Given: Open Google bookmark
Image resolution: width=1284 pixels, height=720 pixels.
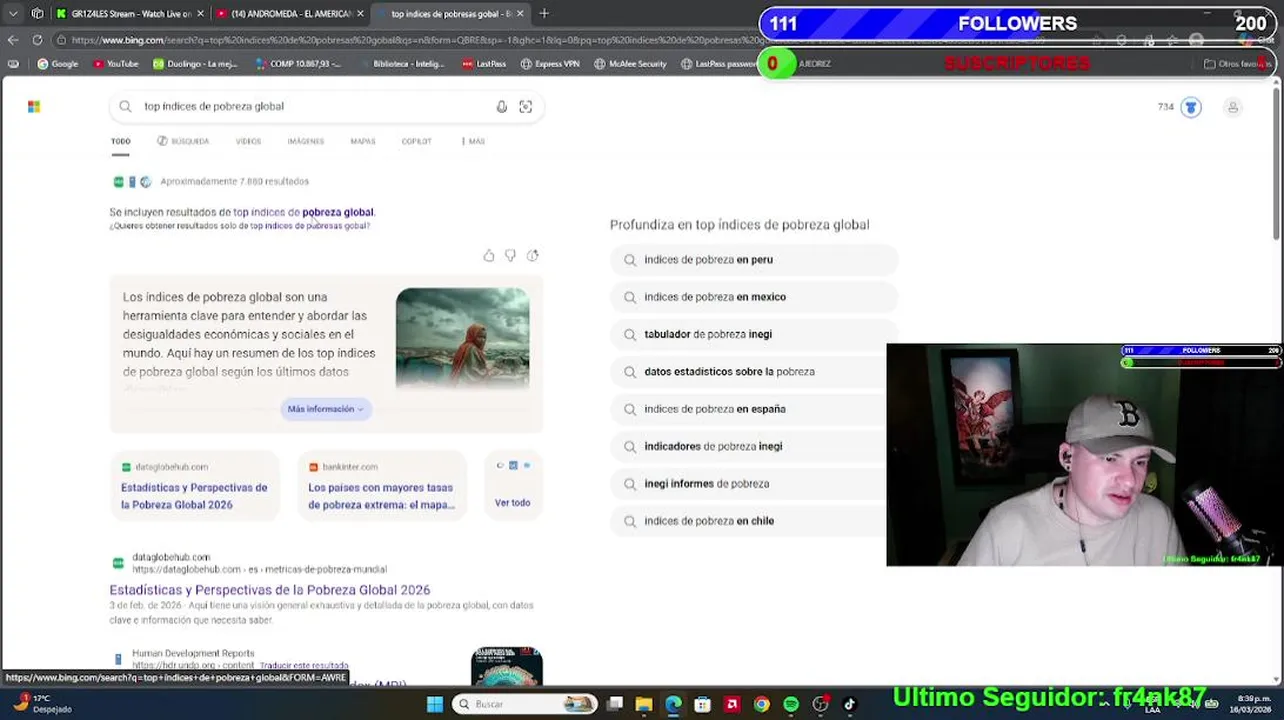Looking at the screenshot, I should pyautogui.click(x=58, y=64).
